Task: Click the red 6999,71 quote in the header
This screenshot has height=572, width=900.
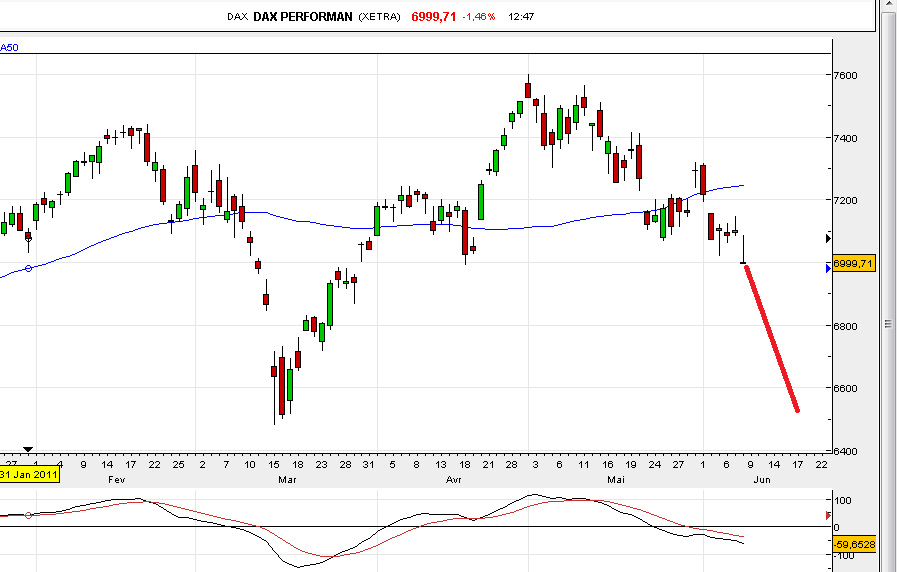Action: coord(433,17)
